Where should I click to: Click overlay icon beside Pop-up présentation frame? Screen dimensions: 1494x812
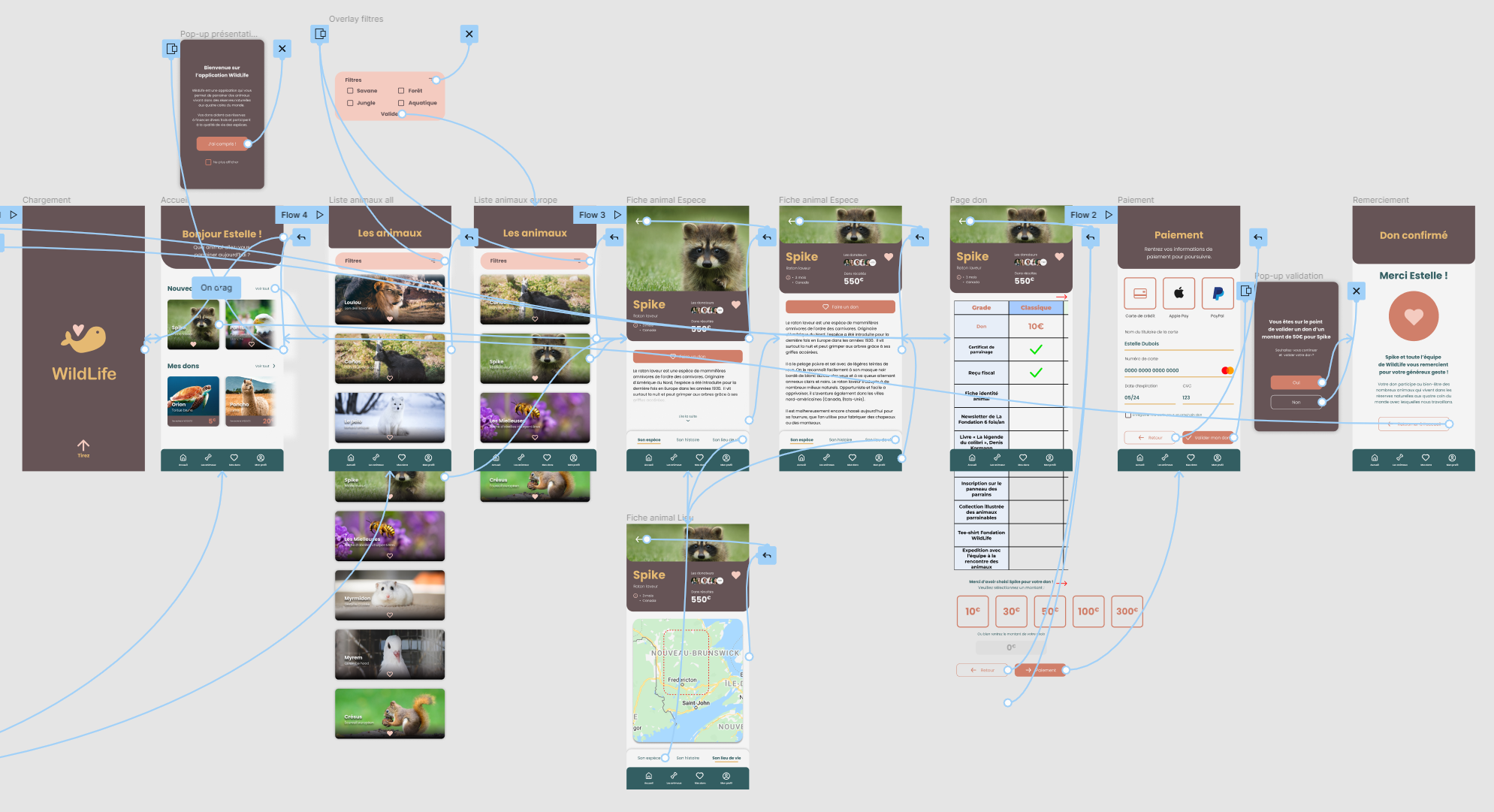click(x=172, y=49)
